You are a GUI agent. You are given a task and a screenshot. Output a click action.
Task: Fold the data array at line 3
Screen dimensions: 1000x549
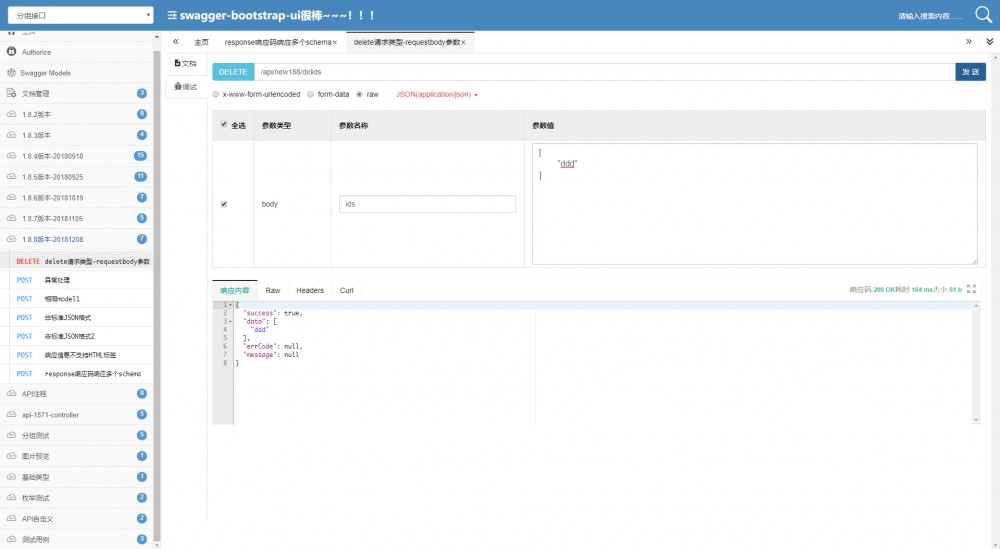tap(231, 321)
